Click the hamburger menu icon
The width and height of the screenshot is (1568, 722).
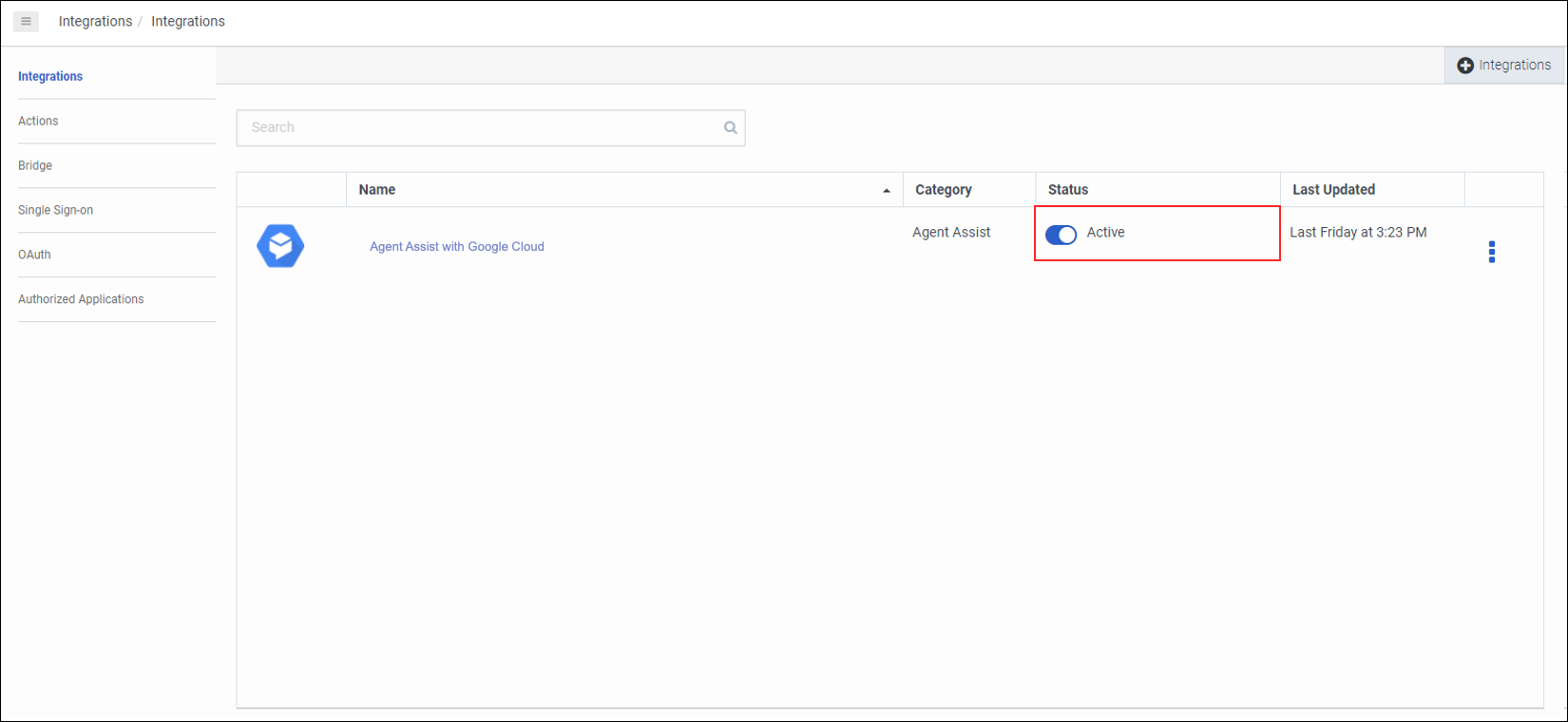click(x=26, y=21)
